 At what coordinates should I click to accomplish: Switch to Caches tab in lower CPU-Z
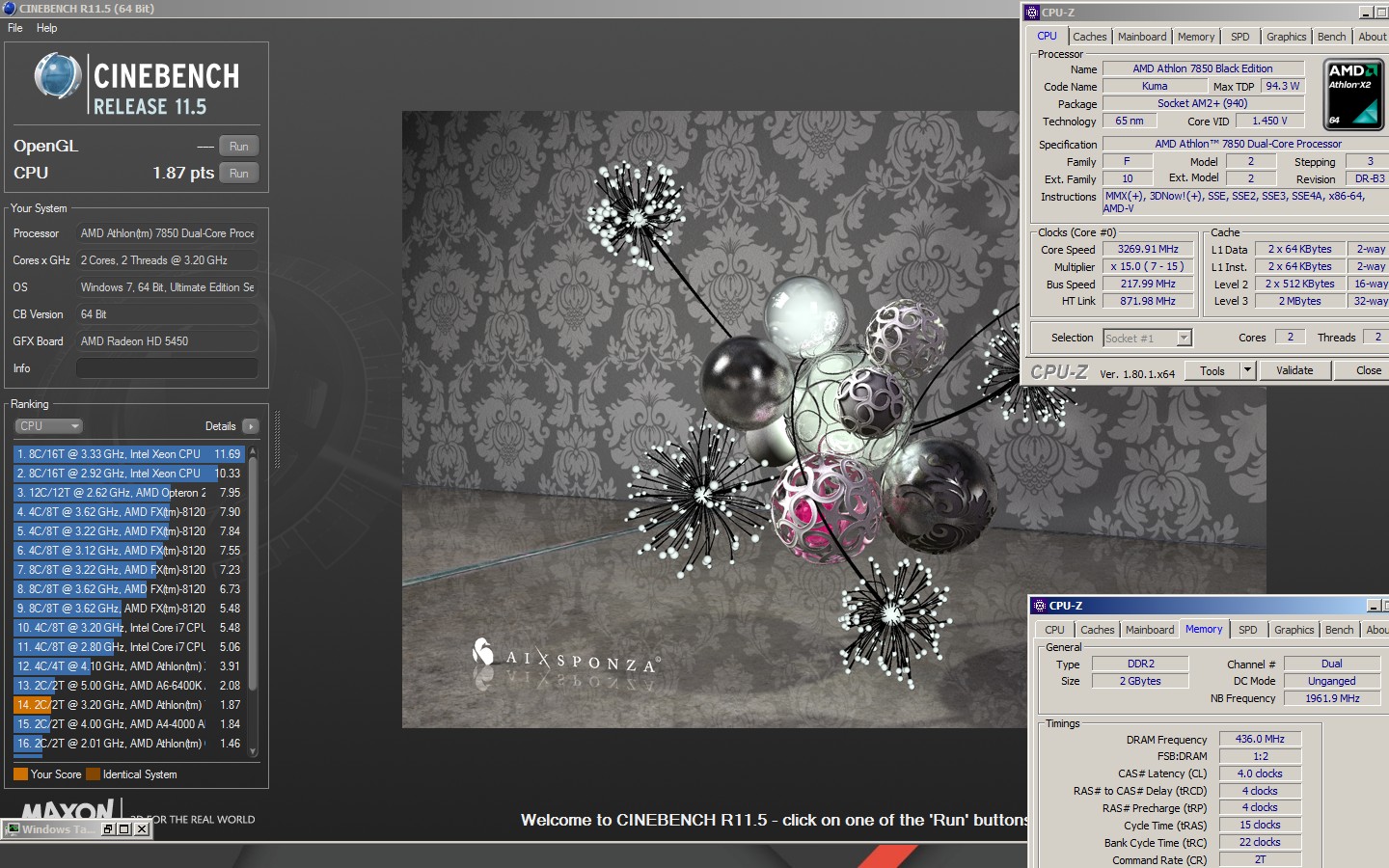coord(1098,630)
